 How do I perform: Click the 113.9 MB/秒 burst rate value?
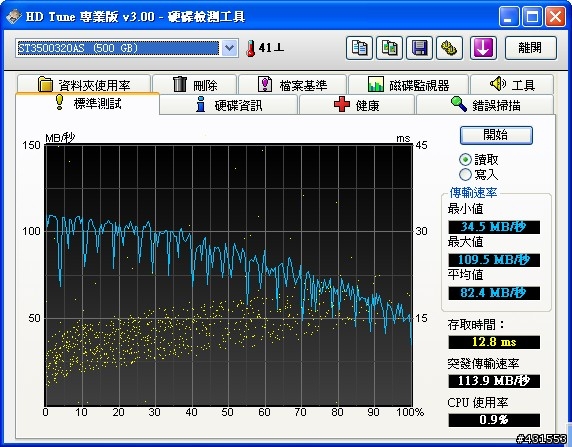[494, 381]
